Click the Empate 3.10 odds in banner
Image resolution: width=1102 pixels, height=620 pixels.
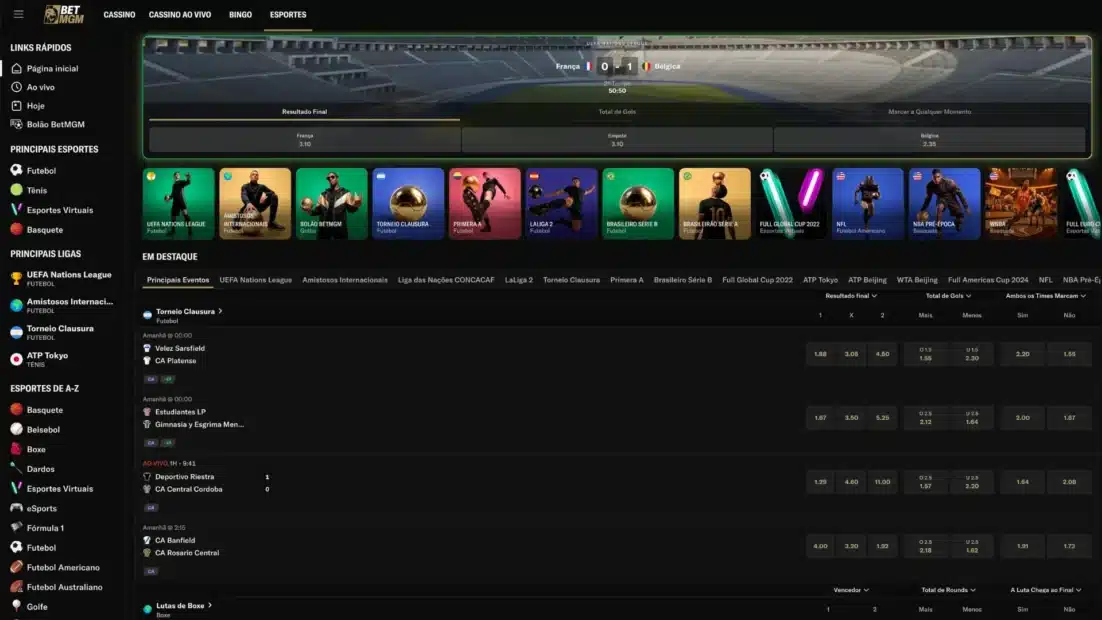pyautogui.click(x=617, y=140)
